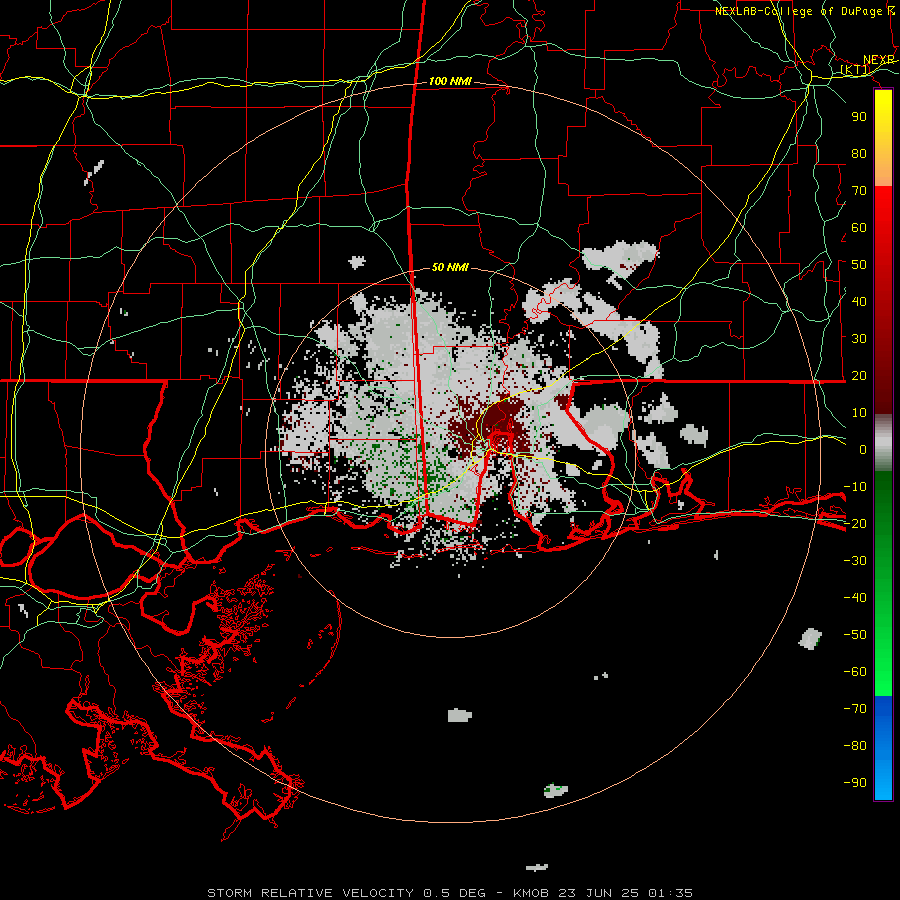Click the 0 label on velocity scale
Viewport: 900px width, 900px height.
[863, 450]
